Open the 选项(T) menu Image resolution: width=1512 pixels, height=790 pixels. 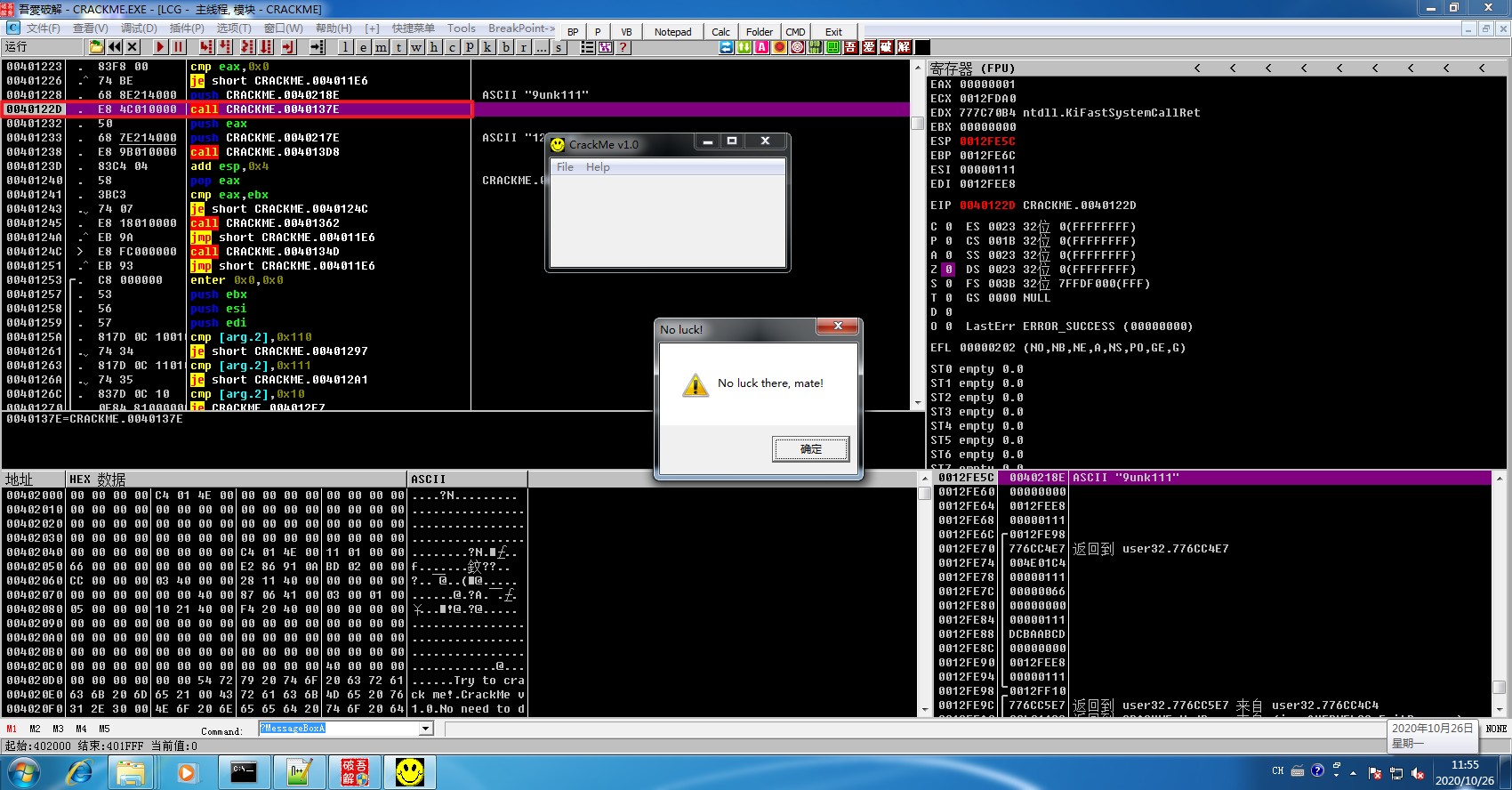pos(234,28)
